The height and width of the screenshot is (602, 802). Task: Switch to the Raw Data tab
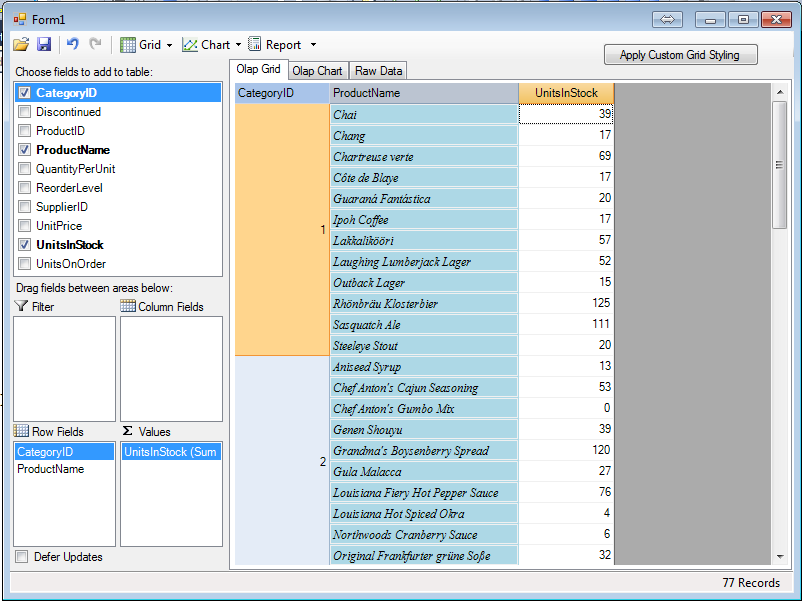tap(378, 71)
